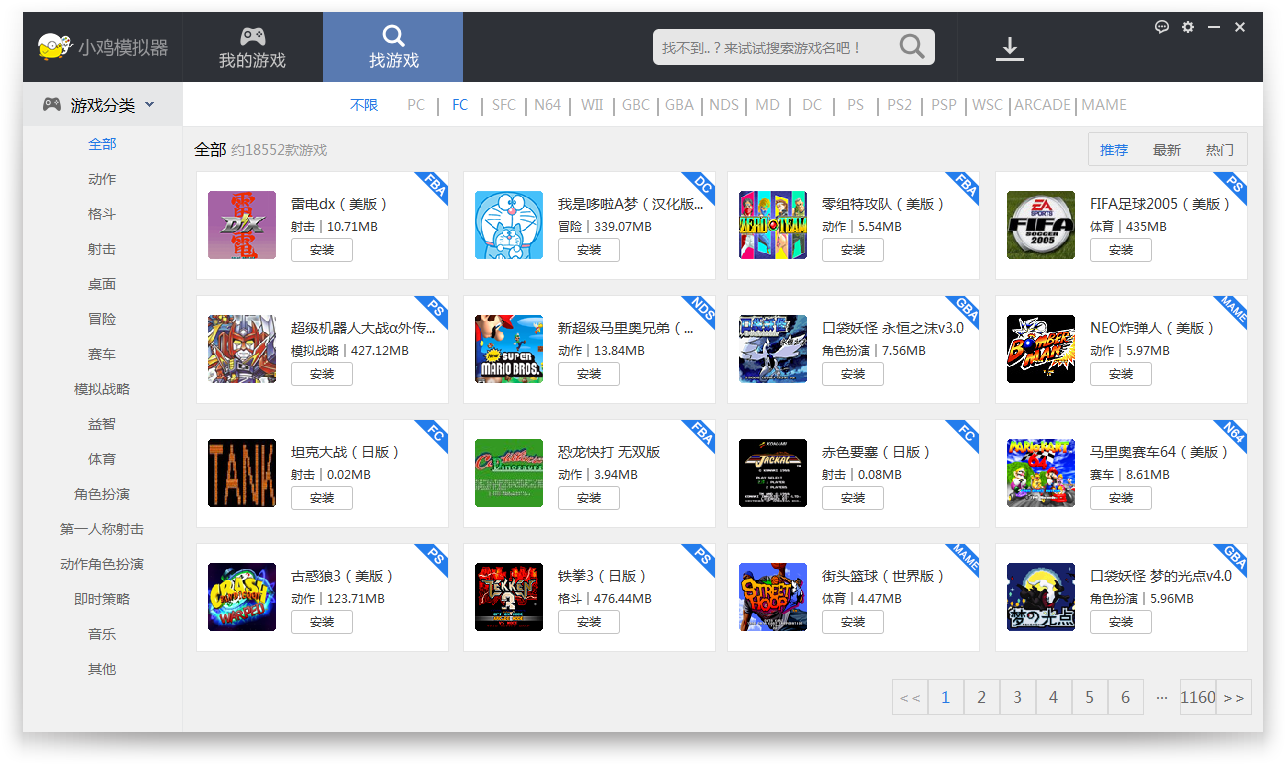Filter platform by FC

pos(460,105)
